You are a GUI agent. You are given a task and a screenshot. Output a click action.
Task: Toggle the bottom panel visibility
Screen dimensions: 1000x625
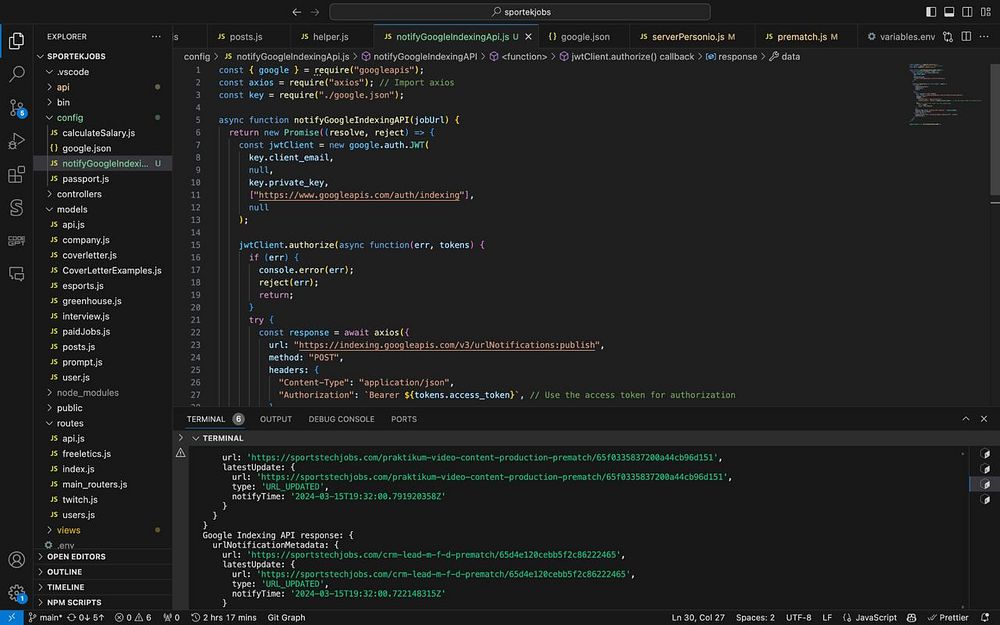(949, 12)
